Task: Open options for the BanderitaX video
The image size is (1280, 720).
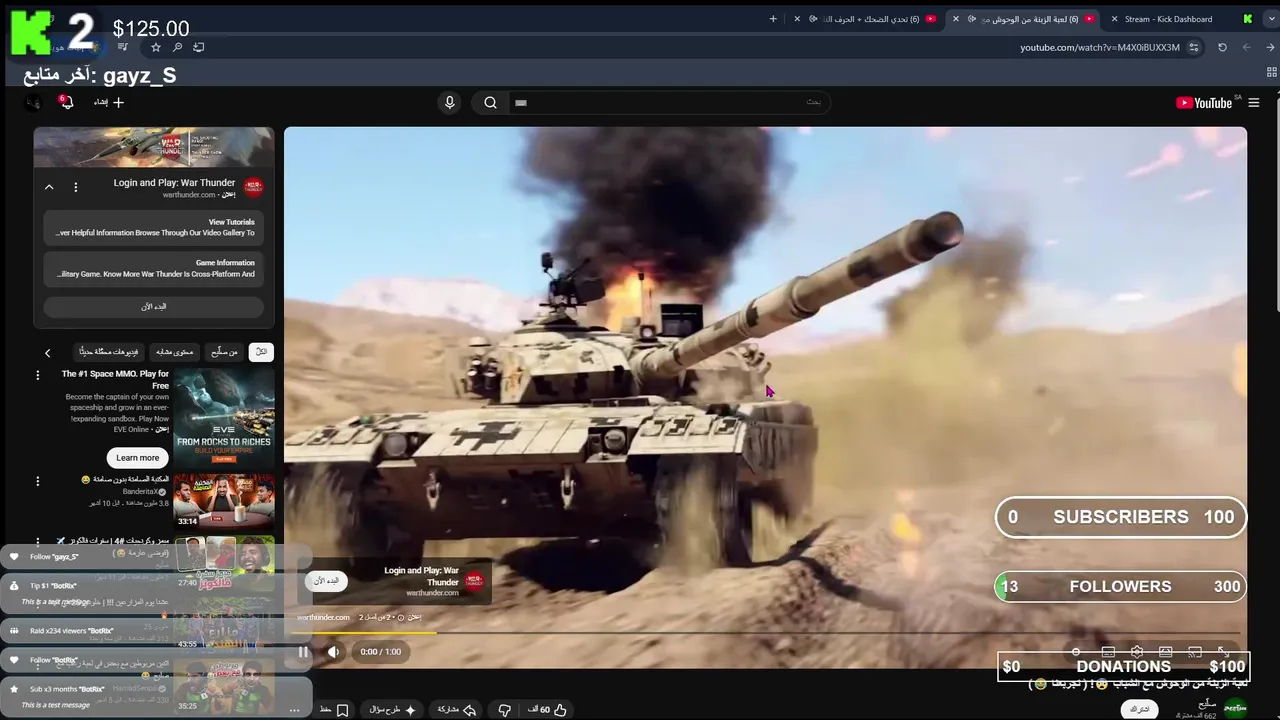Action: click(38, 481)
